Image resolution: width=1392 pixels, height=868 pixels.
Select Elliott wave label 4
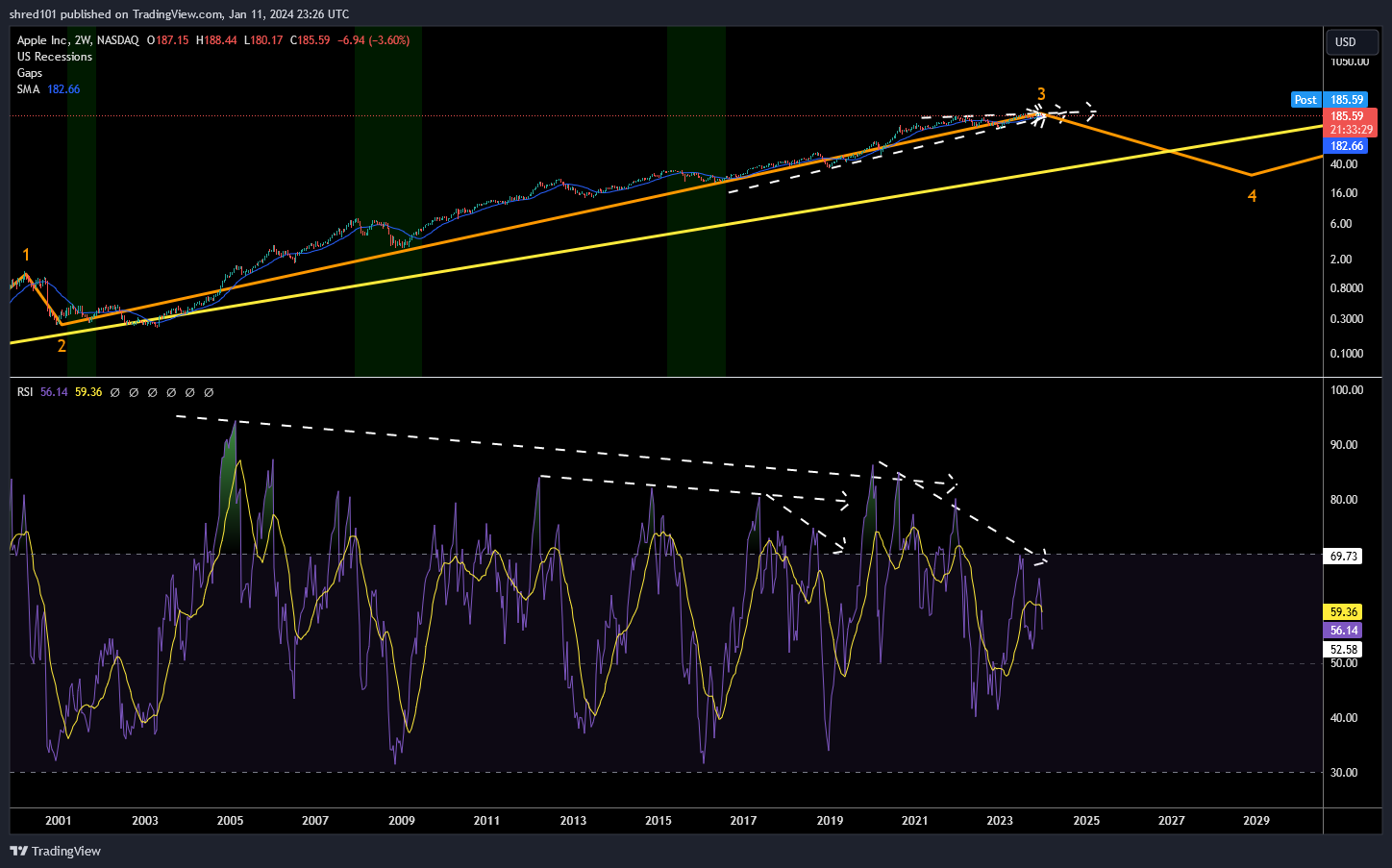click(x=1252, y=196)
